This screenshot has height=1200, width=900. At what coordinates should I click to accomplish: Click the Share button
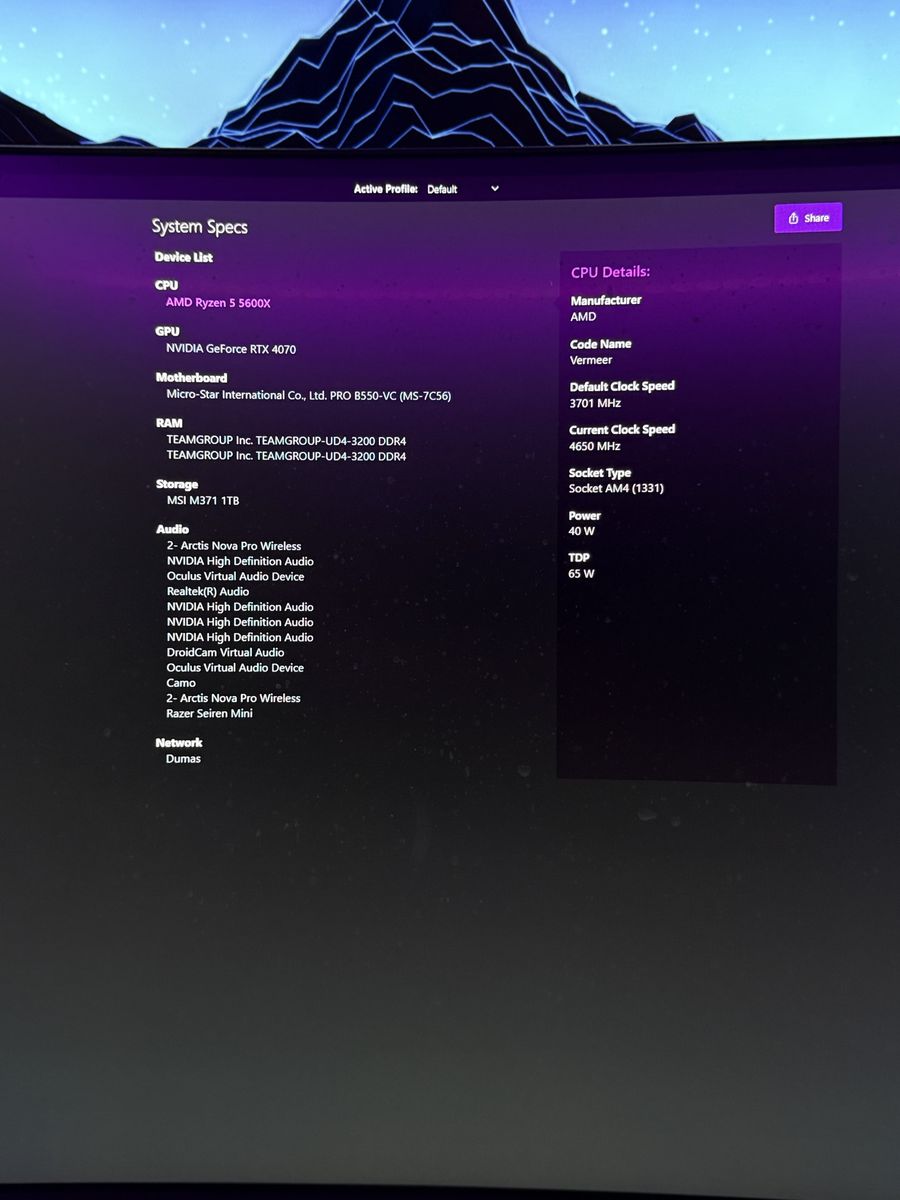click(808, 218)
